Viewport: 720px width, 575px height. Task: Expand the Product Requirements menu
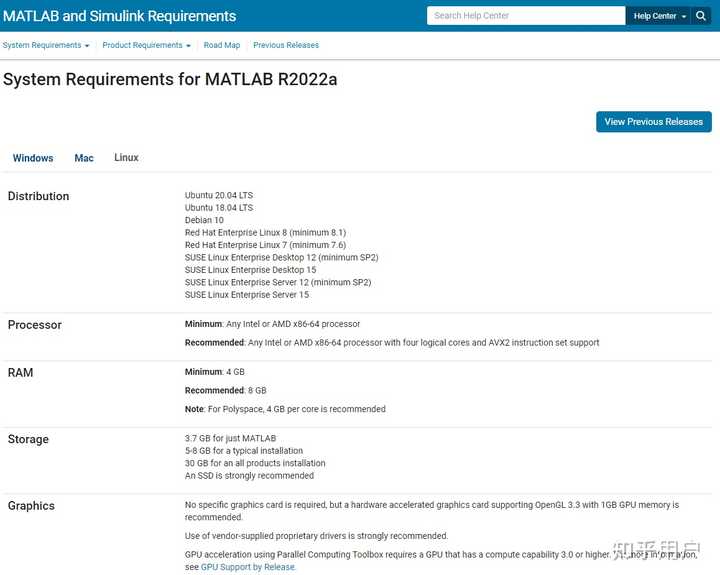click(x=146, y=45)
